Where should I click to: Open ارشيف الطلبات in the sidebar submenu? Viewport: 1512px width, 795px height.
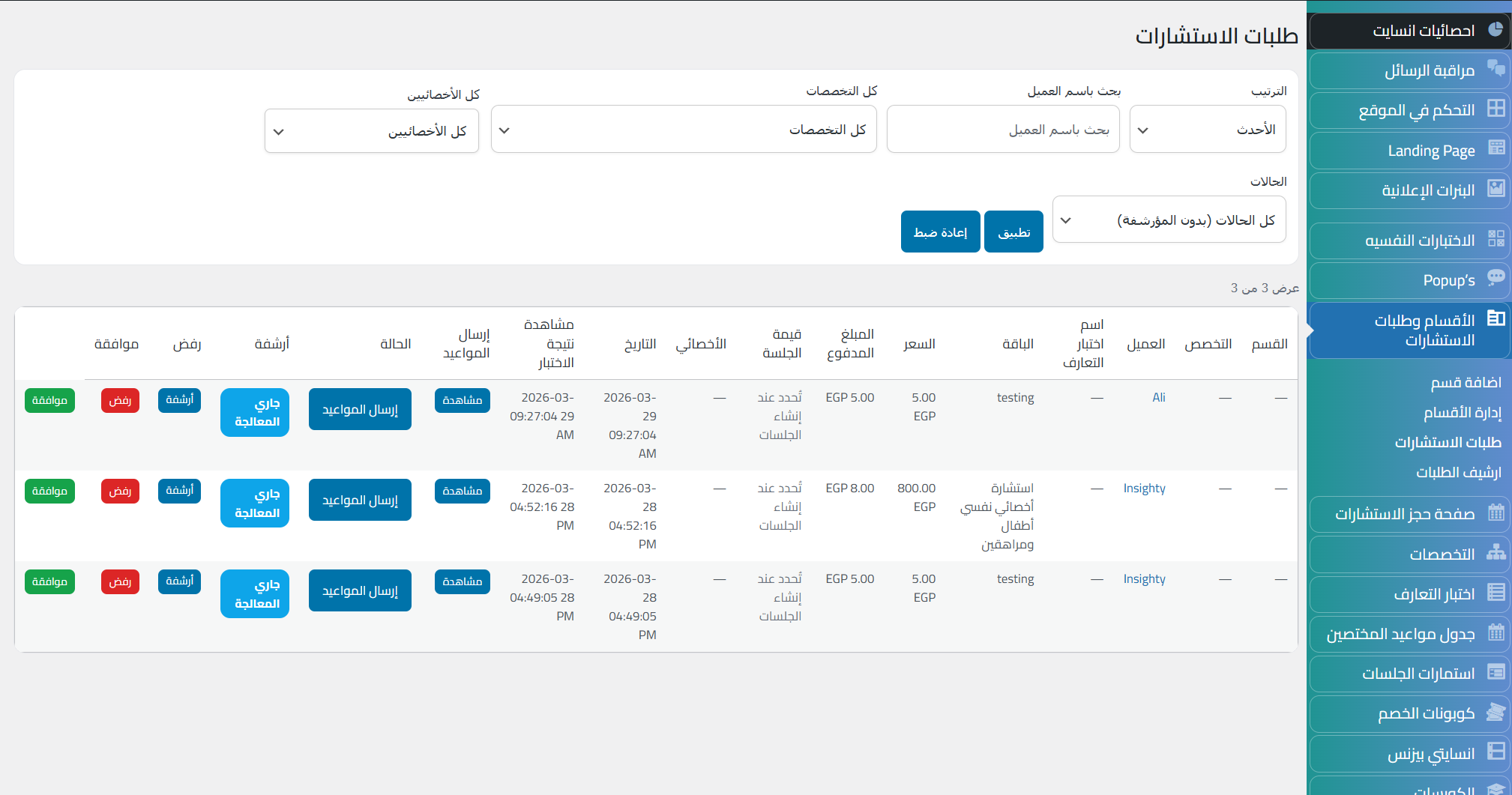pyautogui.click(x=1458, y=472)
